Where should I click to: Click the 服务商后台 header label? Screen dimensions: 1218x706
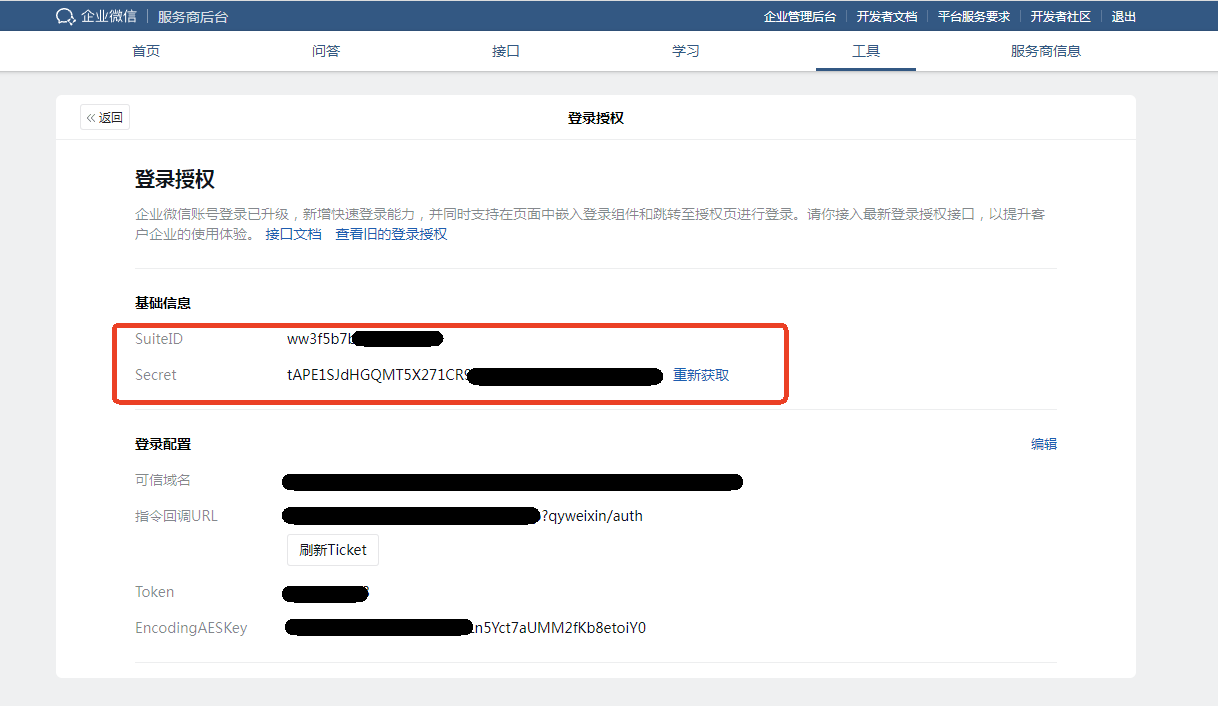coord(193,17)
